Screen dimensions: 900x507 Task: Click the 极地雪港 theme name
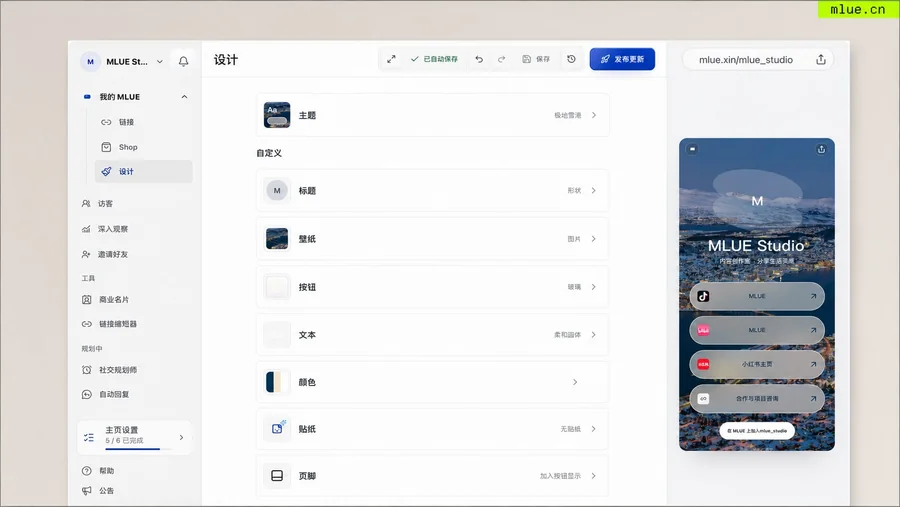pos(568,115)
